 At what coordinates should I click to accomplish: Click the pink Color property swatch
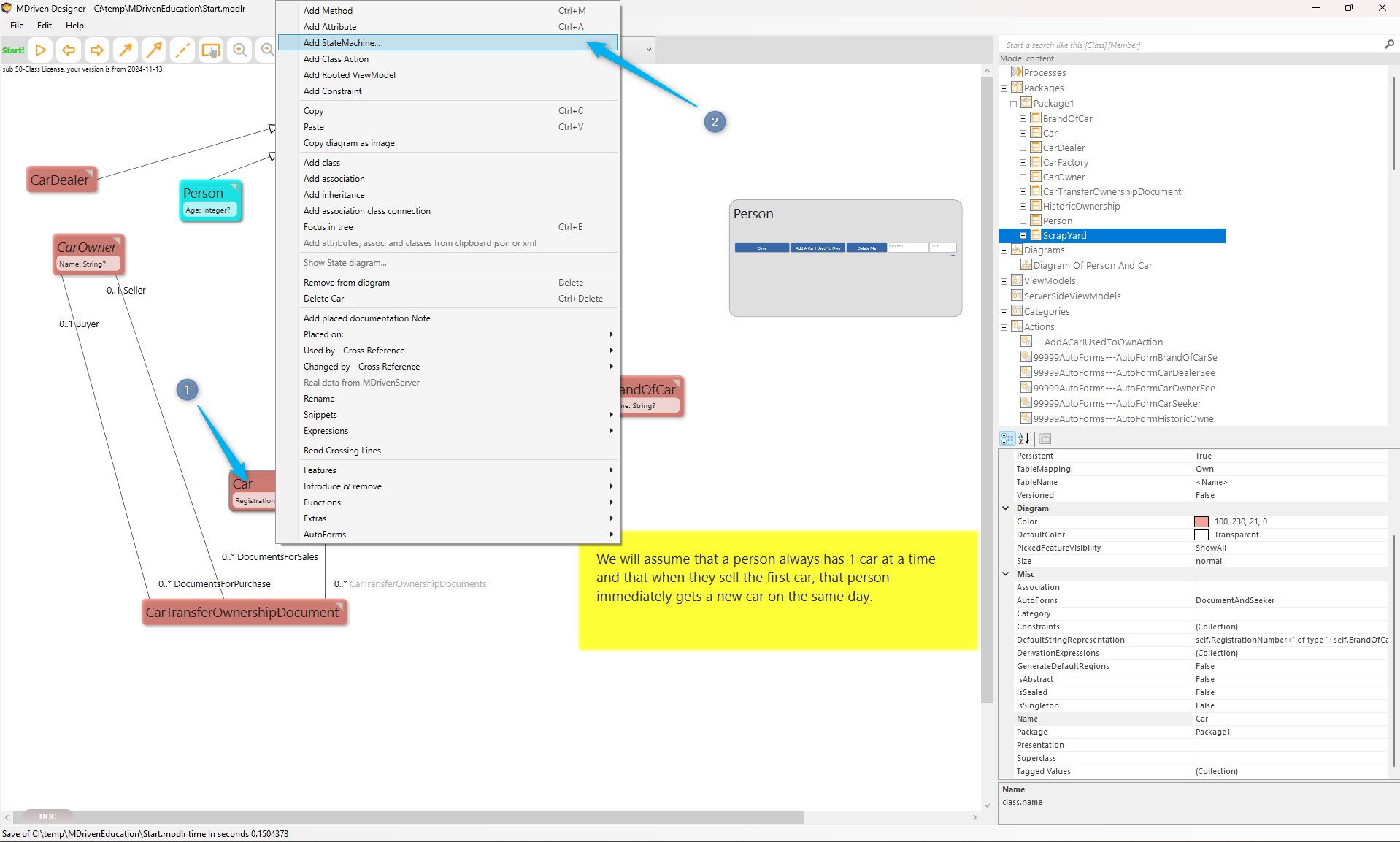[x=1201, y=521]
